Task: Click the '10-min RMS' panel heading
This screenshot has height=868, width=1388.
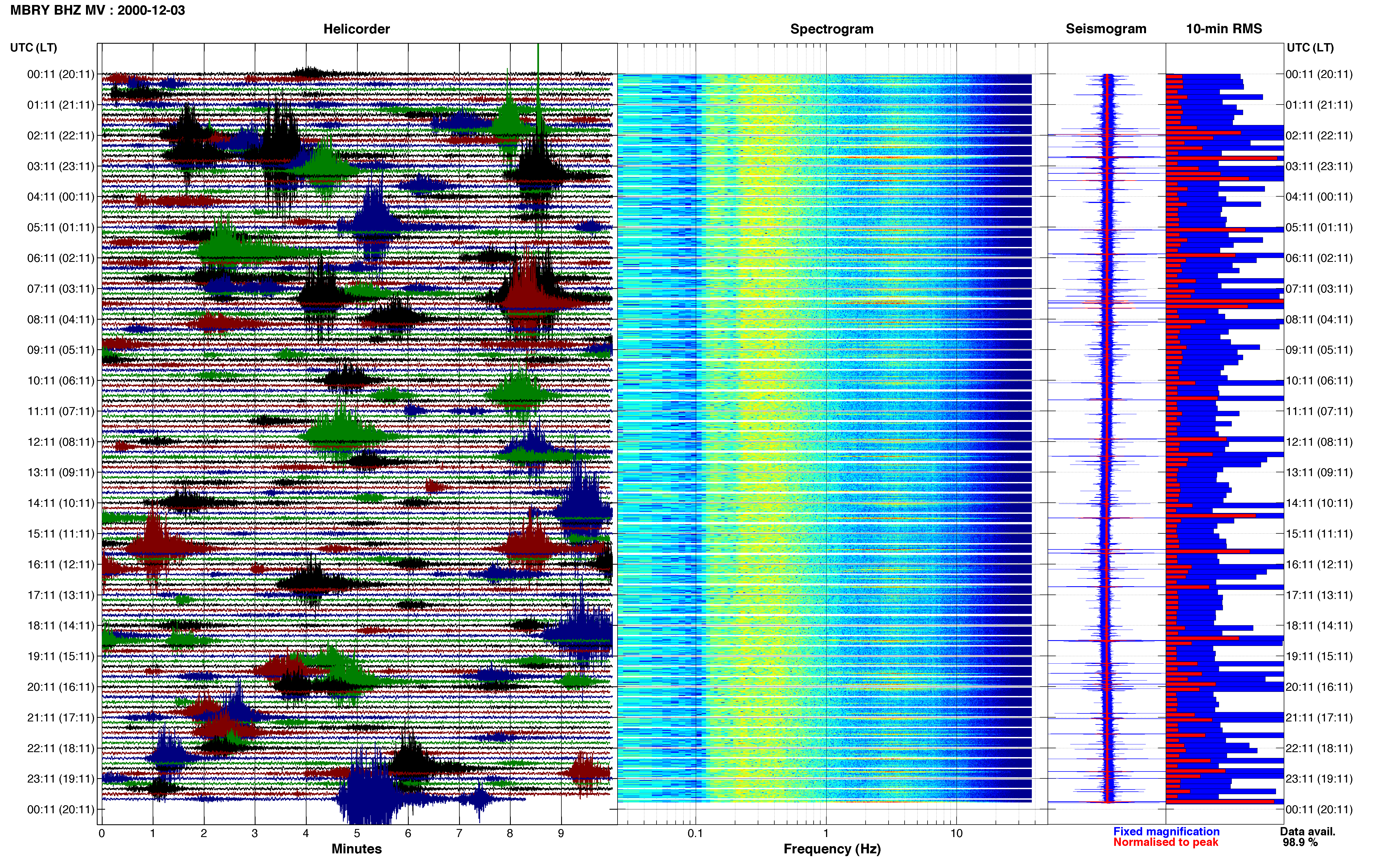Action: click(1224, 29)
